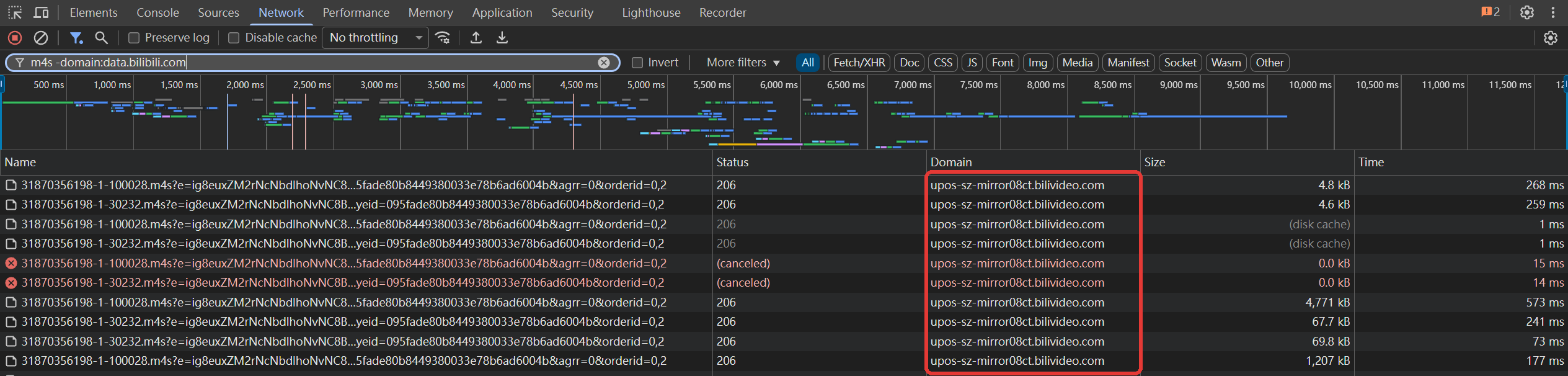Open network conditions wifi icon
Screen dimensions: 1568x376
pyautogui.click(x=443, y=38)
